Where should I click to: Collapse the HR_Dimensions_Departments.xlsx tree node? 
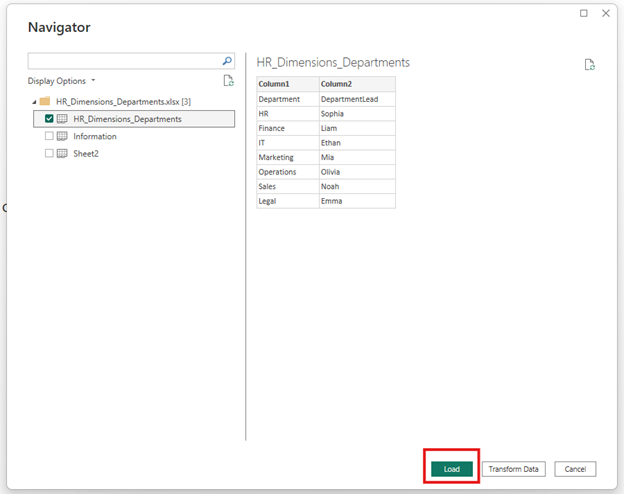[34, 102]
